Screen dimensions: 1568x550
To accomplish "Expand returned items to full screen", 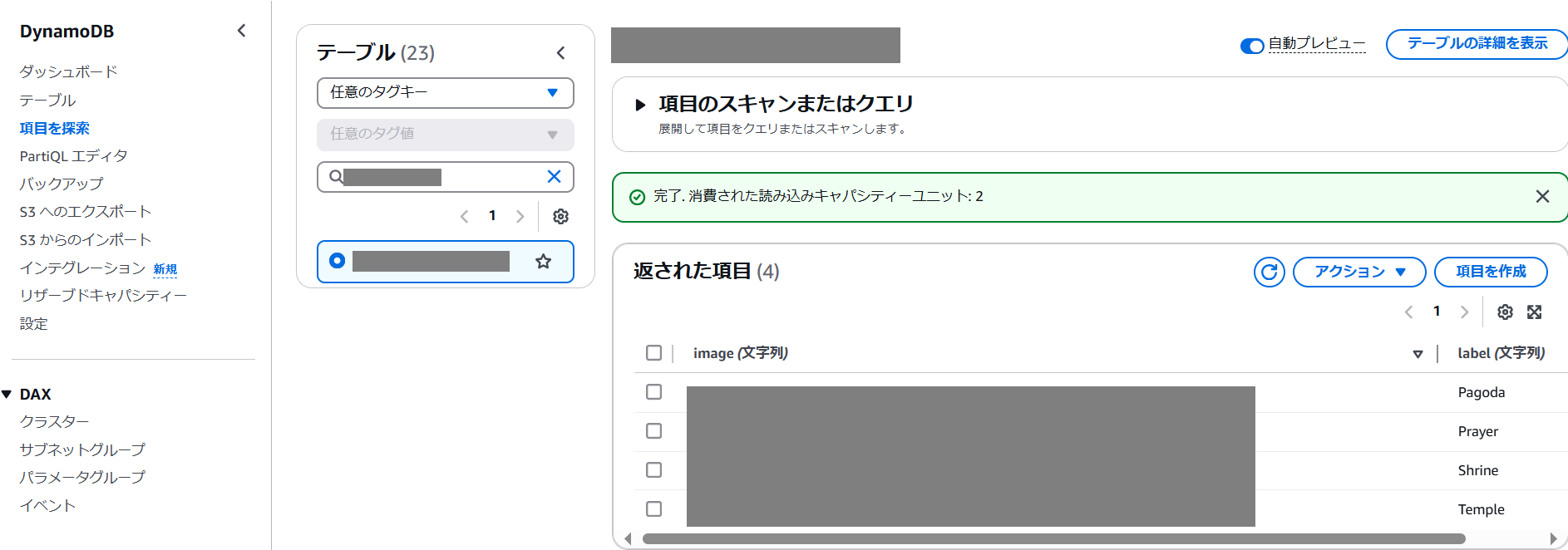I will [x=1535, y=312].
